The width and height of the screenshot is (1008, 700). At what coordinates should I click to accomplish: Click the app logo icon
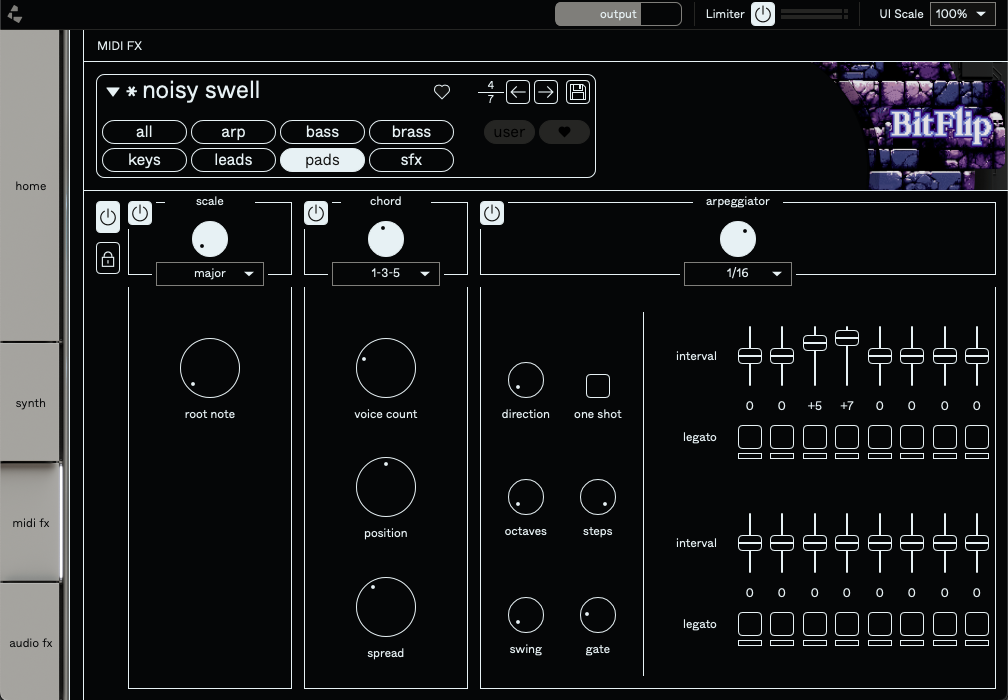coord(14,14)
